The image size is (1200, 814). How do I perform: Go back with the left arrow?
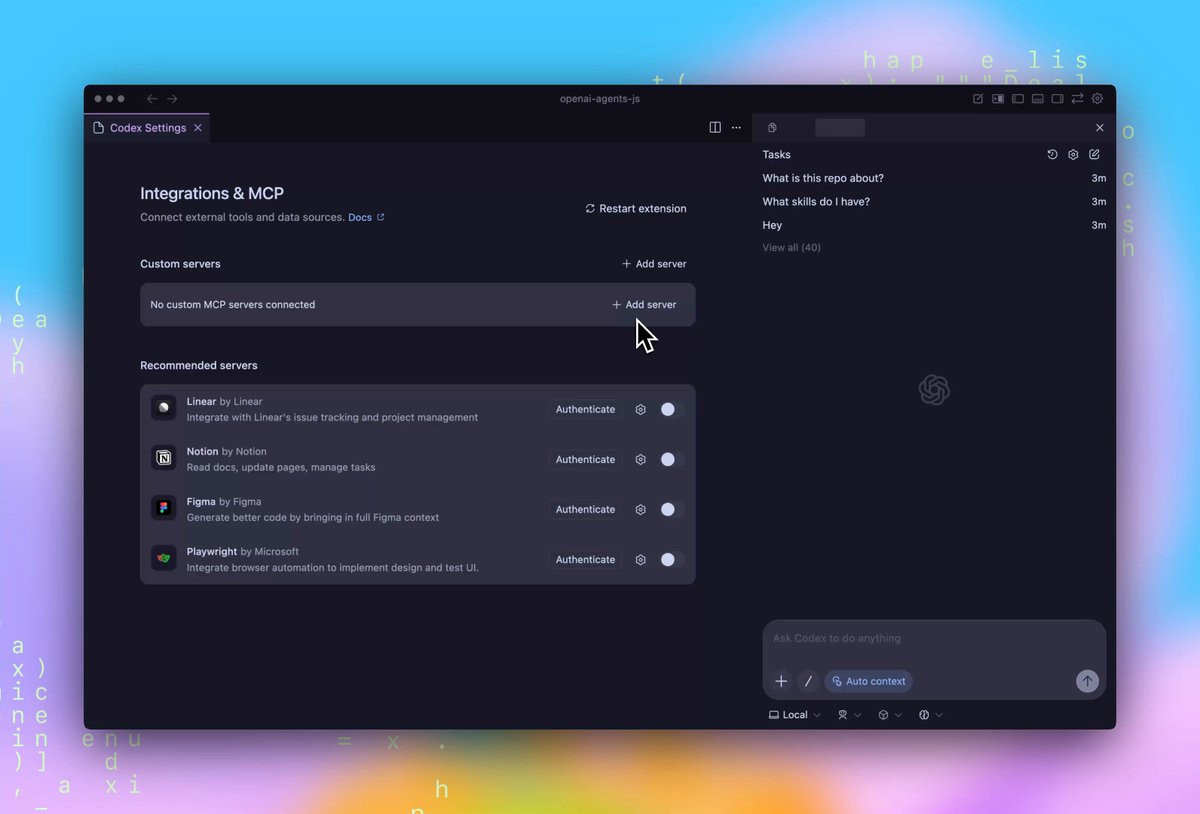click(x=152, y=99)
